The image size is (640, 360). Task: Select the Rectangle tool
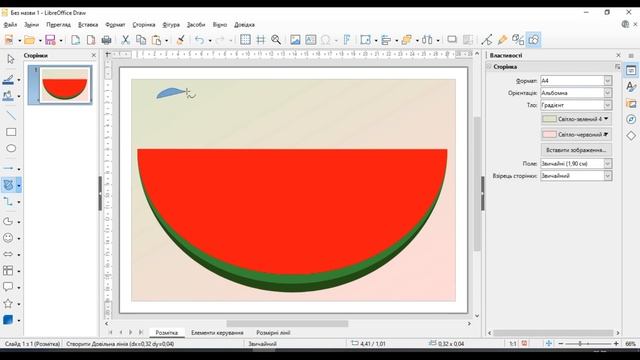pos(11,132)
